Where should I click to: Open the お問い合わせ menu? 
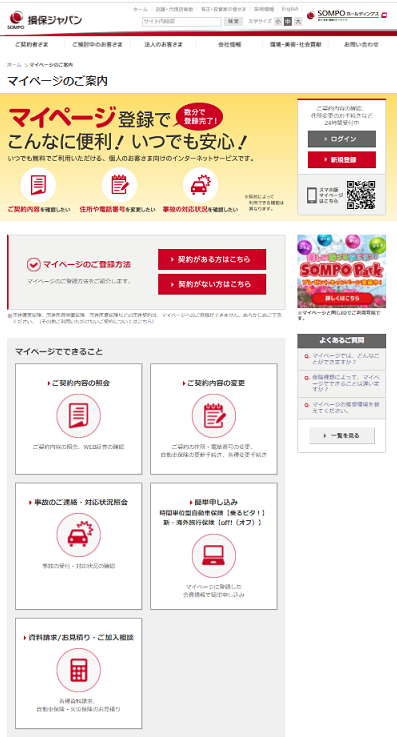[361, 45]
